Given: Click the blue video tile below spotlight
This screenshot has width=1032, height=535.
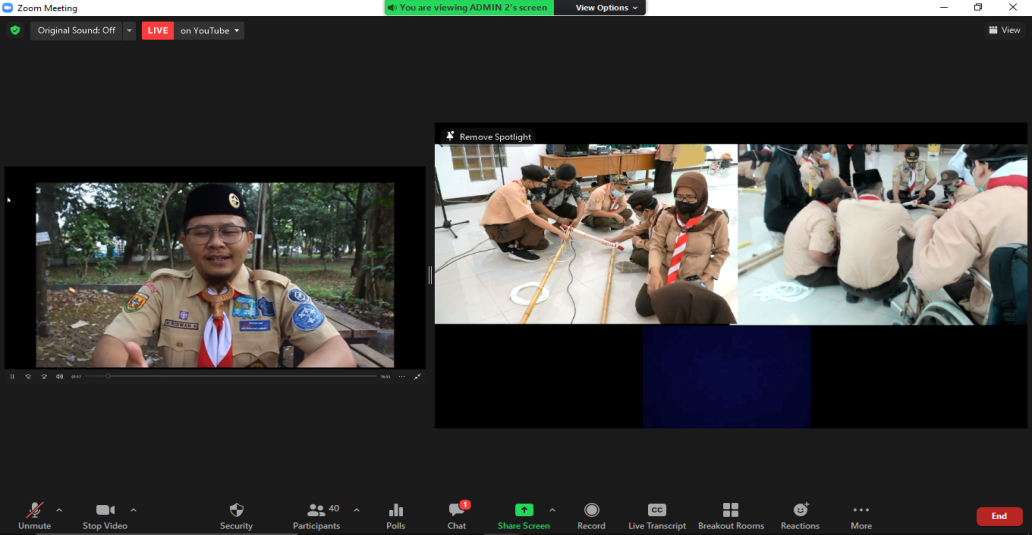Looking at the screenshot, I should (x=727, y=376).
